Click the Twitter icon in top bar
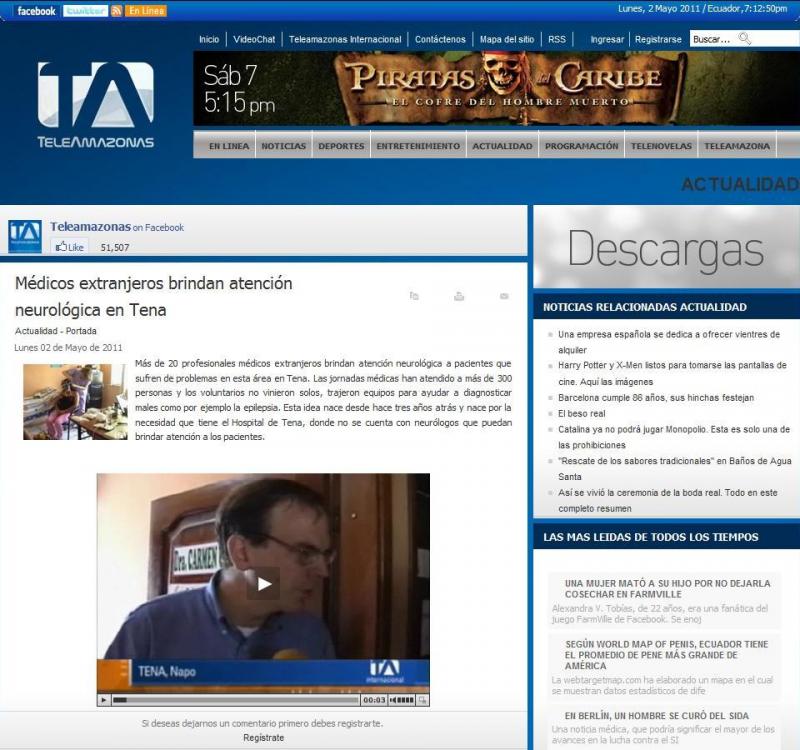 coord(85,10)
